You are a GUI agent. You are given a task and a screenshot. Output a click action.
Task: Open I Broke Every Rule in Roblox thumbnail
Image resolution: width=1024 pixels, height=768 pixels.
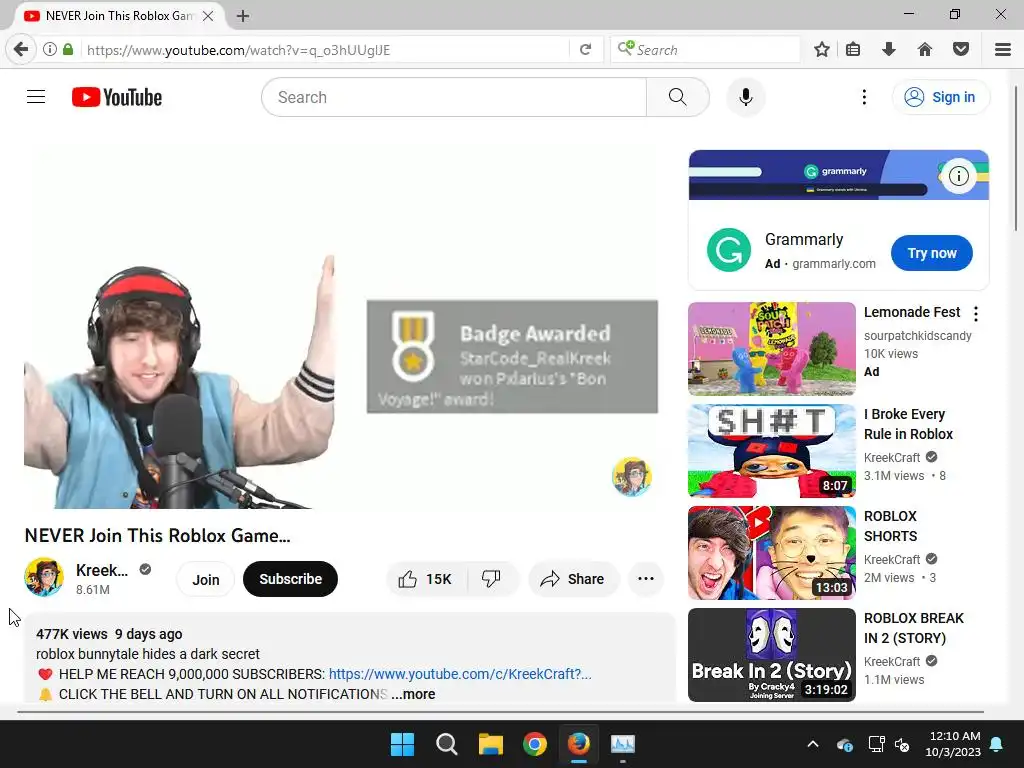[771, 451]
